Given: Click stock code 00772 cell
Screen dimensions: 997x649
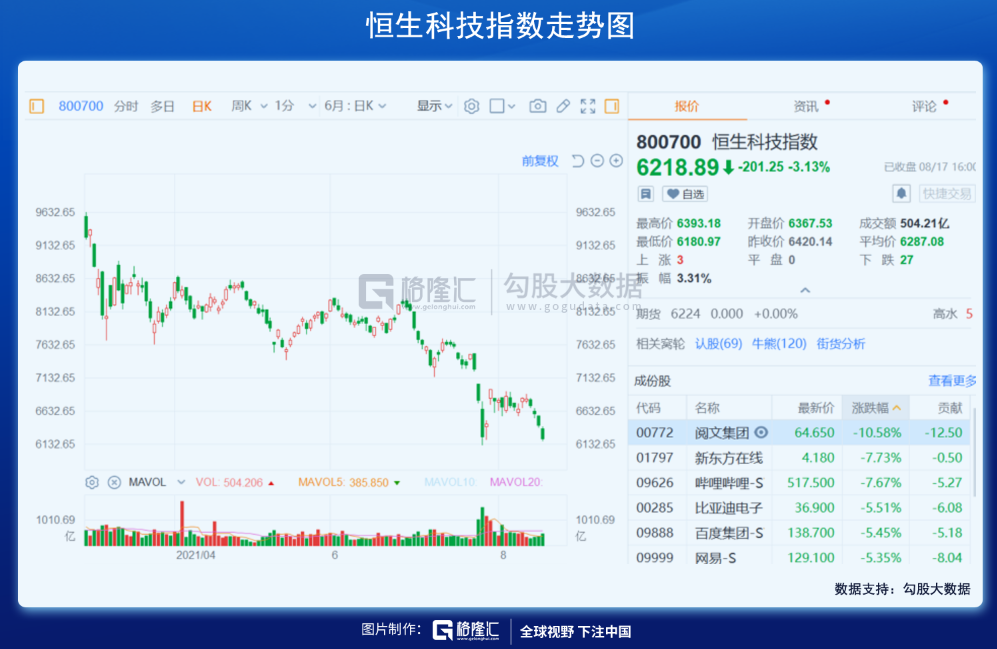Looking at the screenshot, I should 654,432.
